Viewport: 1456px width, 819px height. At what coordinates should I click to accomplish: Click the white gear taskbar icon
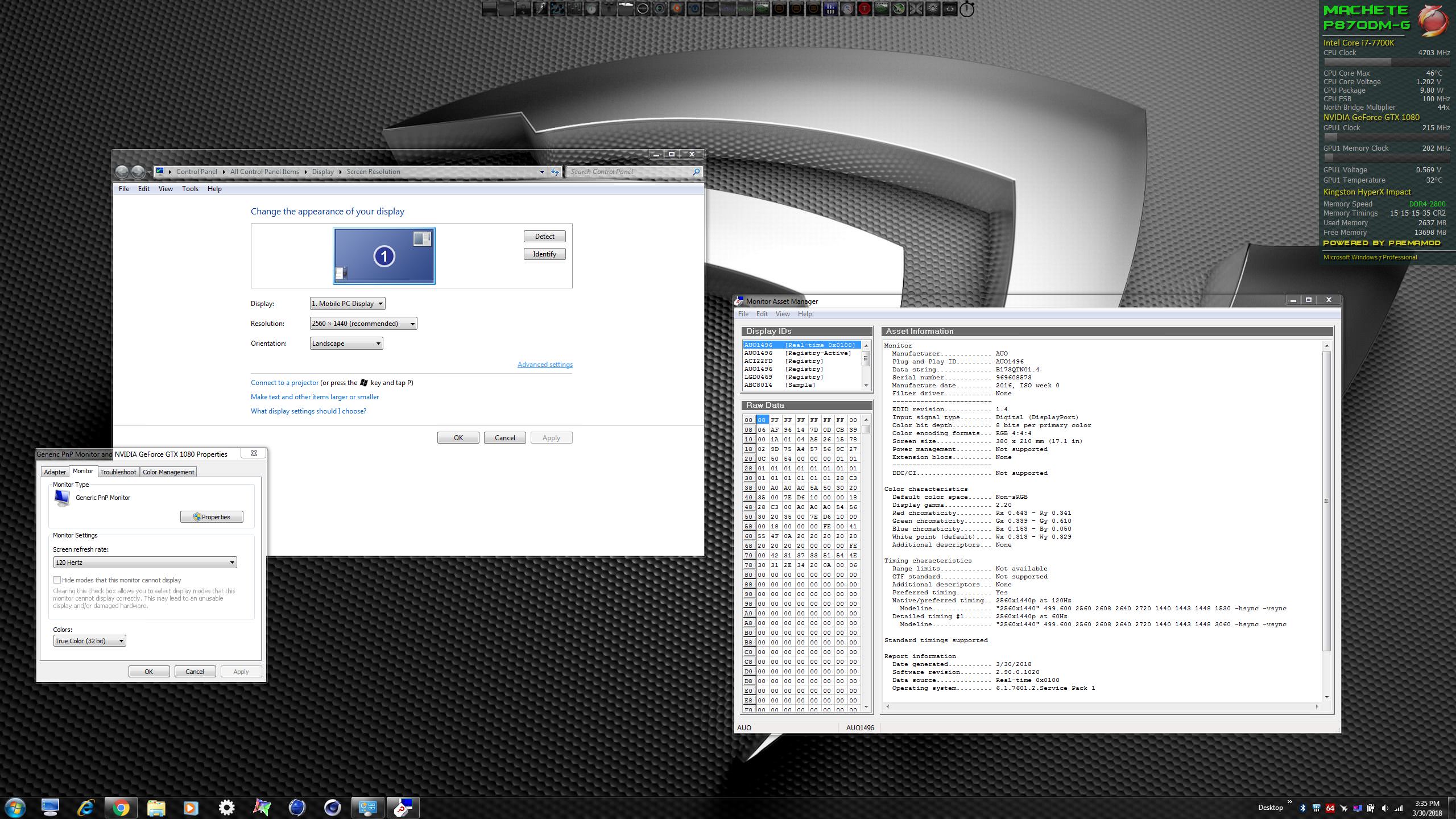pos(226,808)
